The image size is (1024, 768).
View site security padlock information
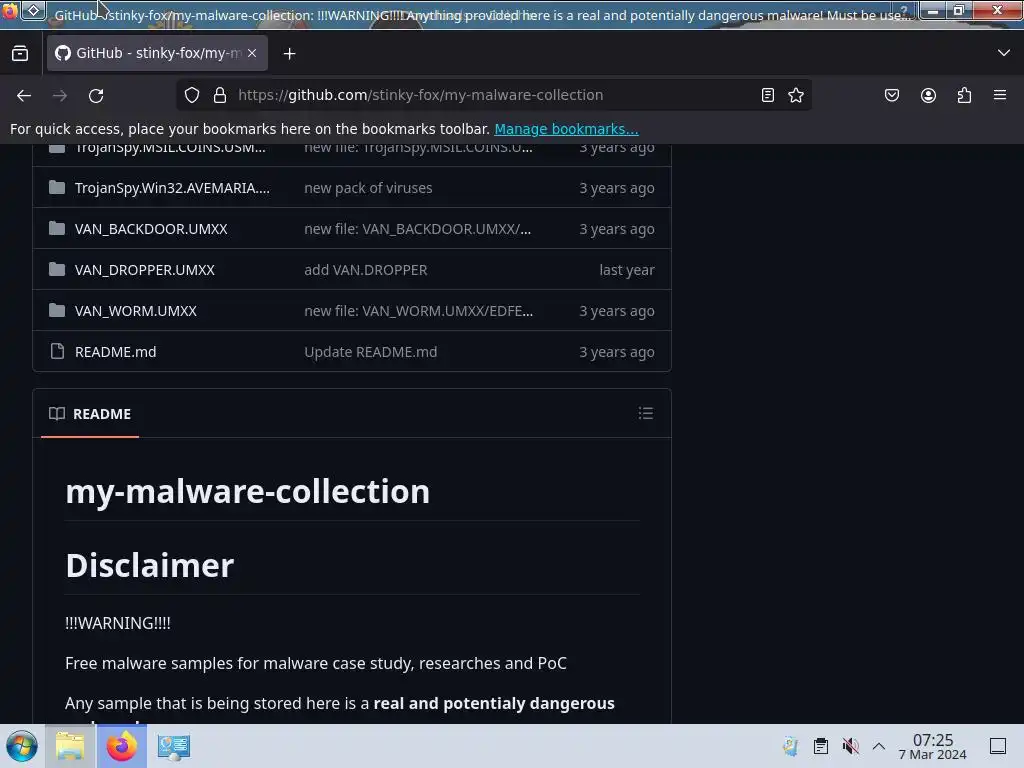coord(220,95)
